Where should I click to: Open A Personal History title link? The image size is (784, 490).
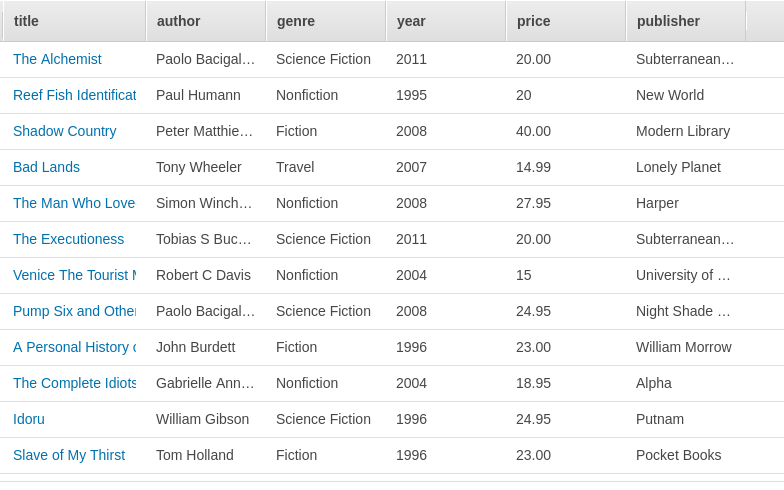point(74,347)
